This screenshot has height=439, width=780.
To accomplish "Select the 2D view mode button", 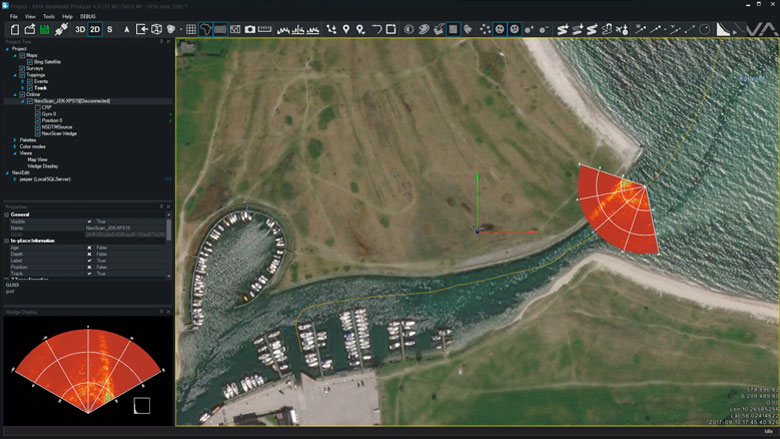I will [x=95, y=29].
